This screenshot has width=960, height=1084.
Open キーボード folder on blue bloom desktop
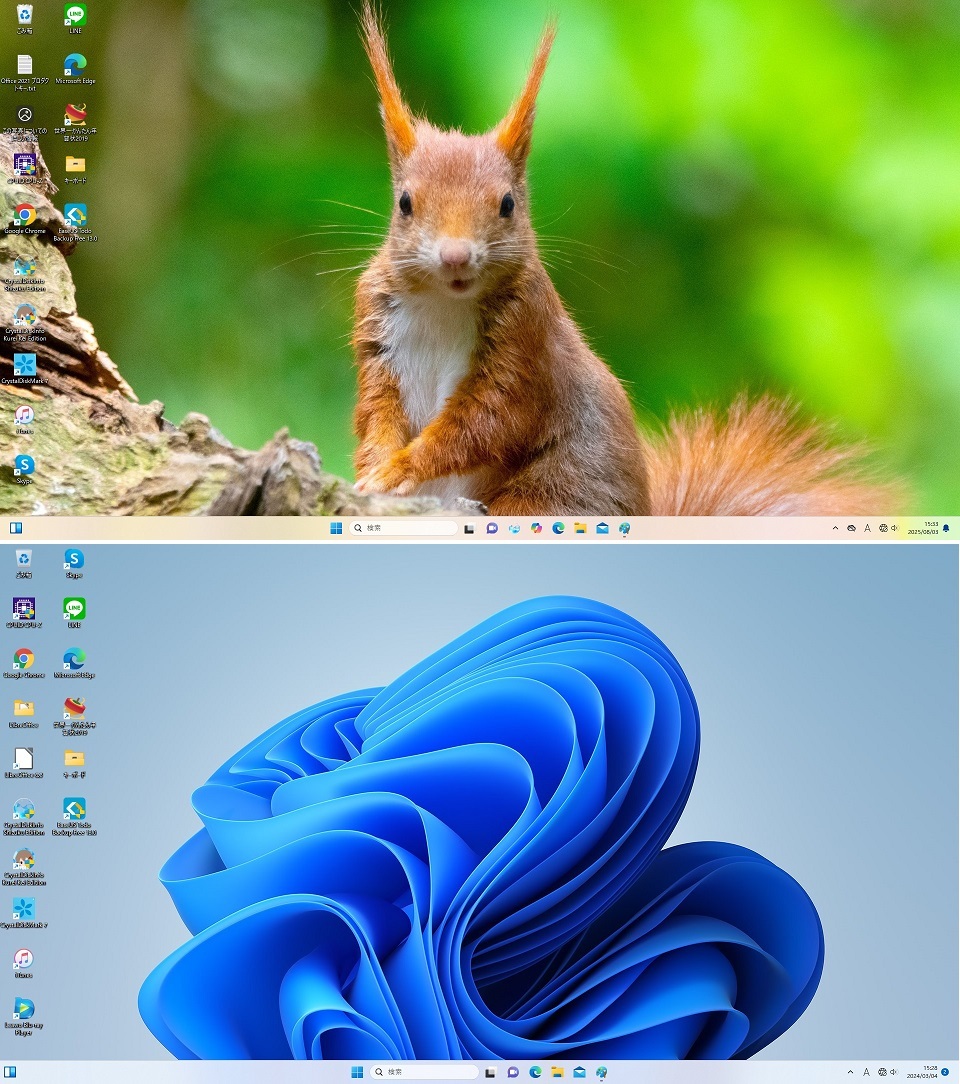(x=74, y=763)
